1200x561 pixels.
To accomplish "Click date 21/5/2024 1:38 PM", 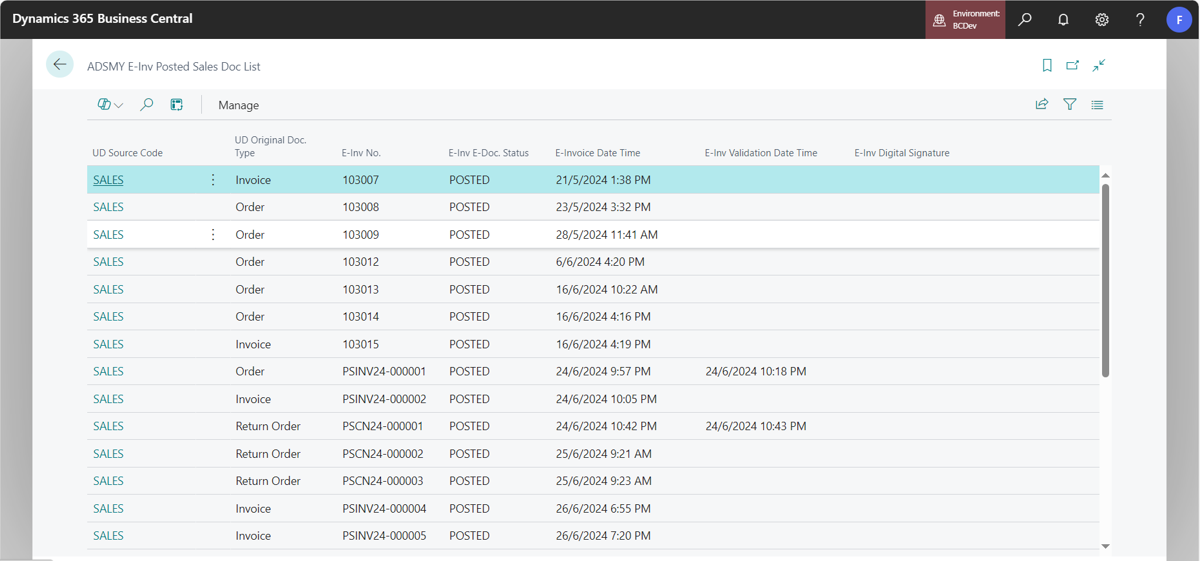I will click(x=603, y=180).
